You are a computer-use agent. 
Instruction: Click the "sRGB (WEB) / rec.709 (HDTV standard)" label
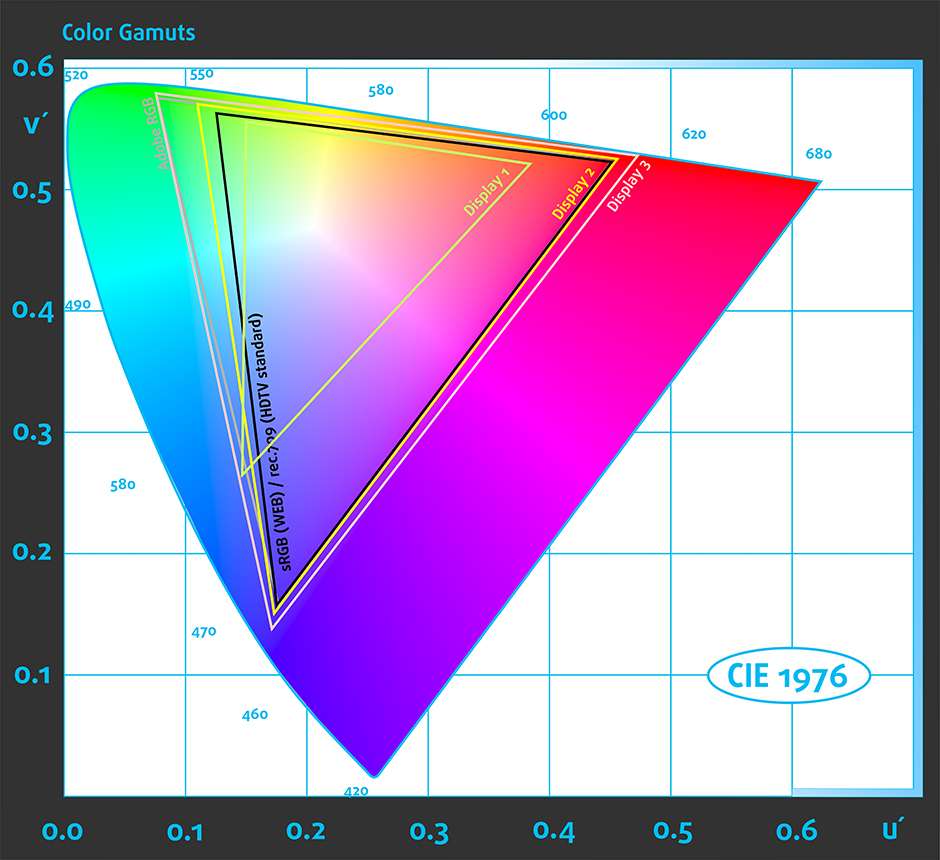(272, 442)
